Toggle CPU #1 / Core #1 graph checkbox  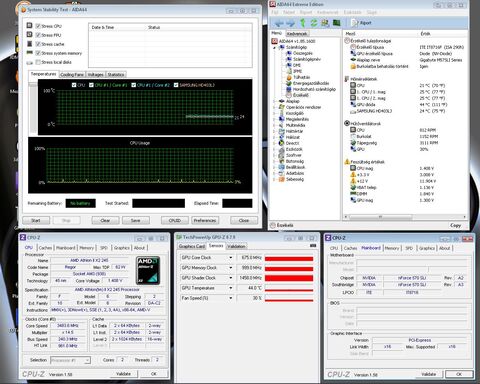(x=91, y=85)
